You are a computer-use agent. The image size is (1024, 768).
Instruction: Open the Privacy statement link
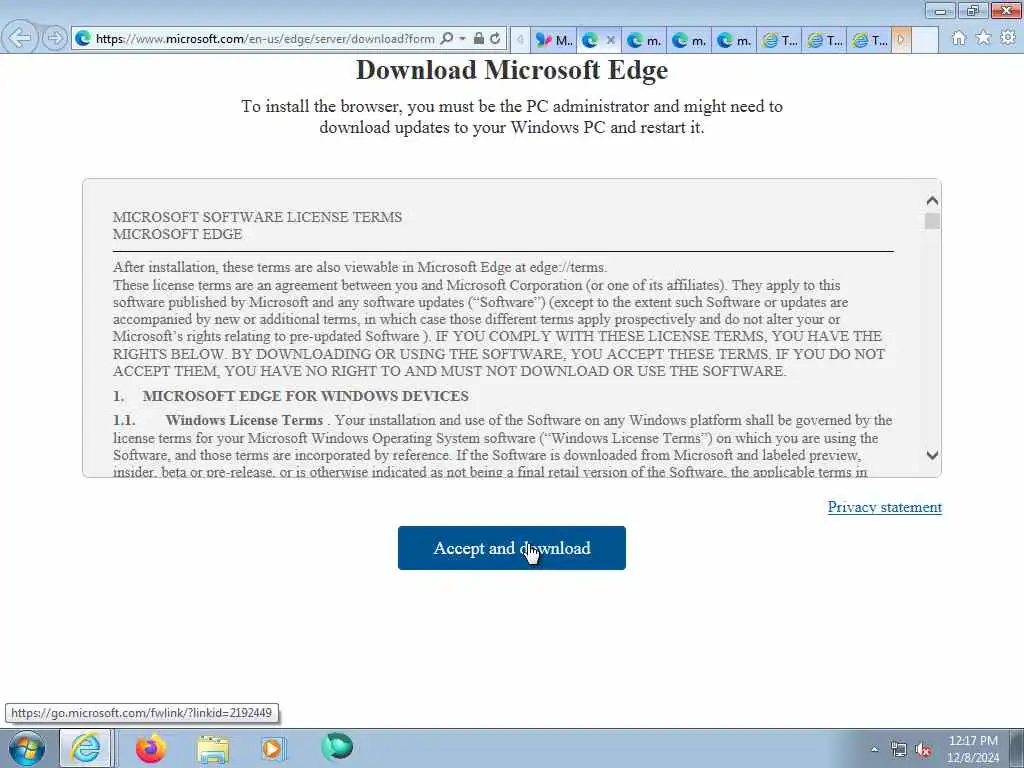click(884, 507)
